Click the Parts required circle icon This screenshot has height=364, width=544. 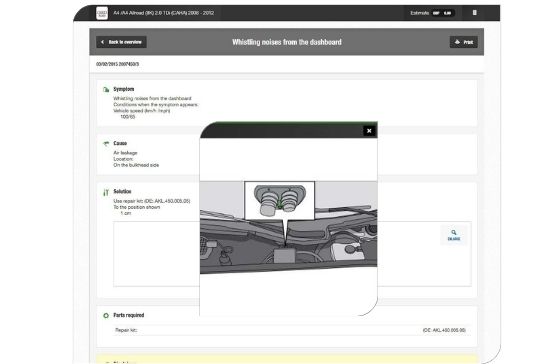tap(106, 315)
